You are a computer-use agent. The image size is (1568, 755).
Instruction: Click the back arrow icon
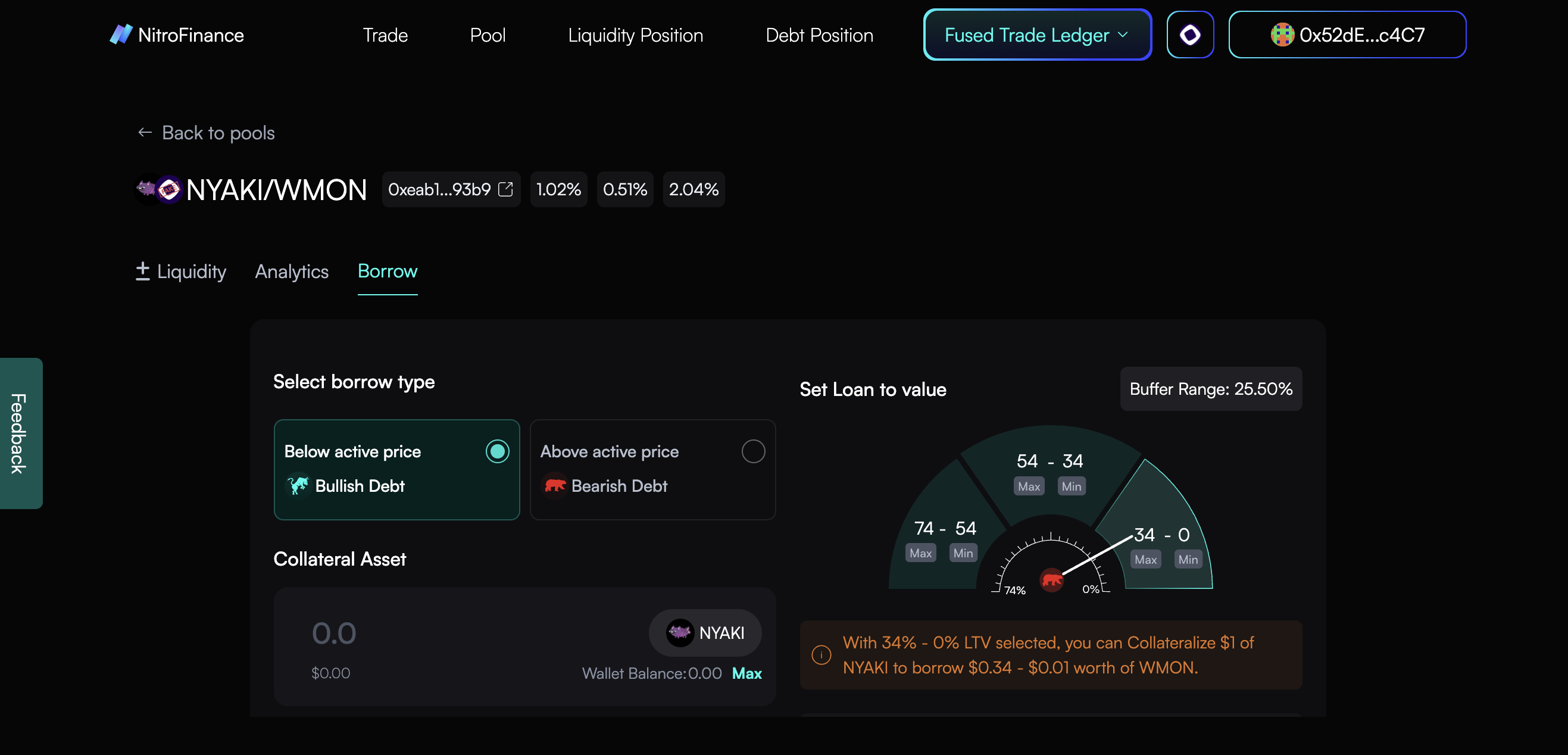pos(145,132)
